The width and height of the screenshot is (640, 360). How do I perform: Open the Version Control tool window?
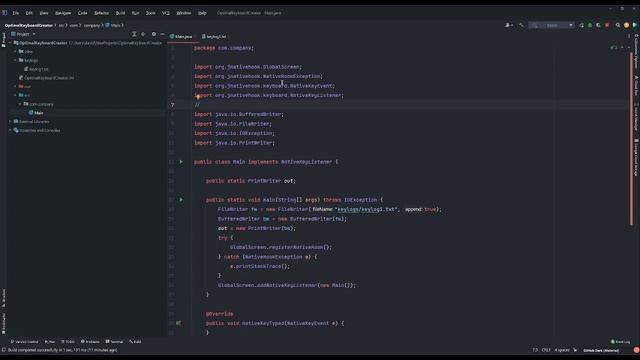[x=24, y=342]
